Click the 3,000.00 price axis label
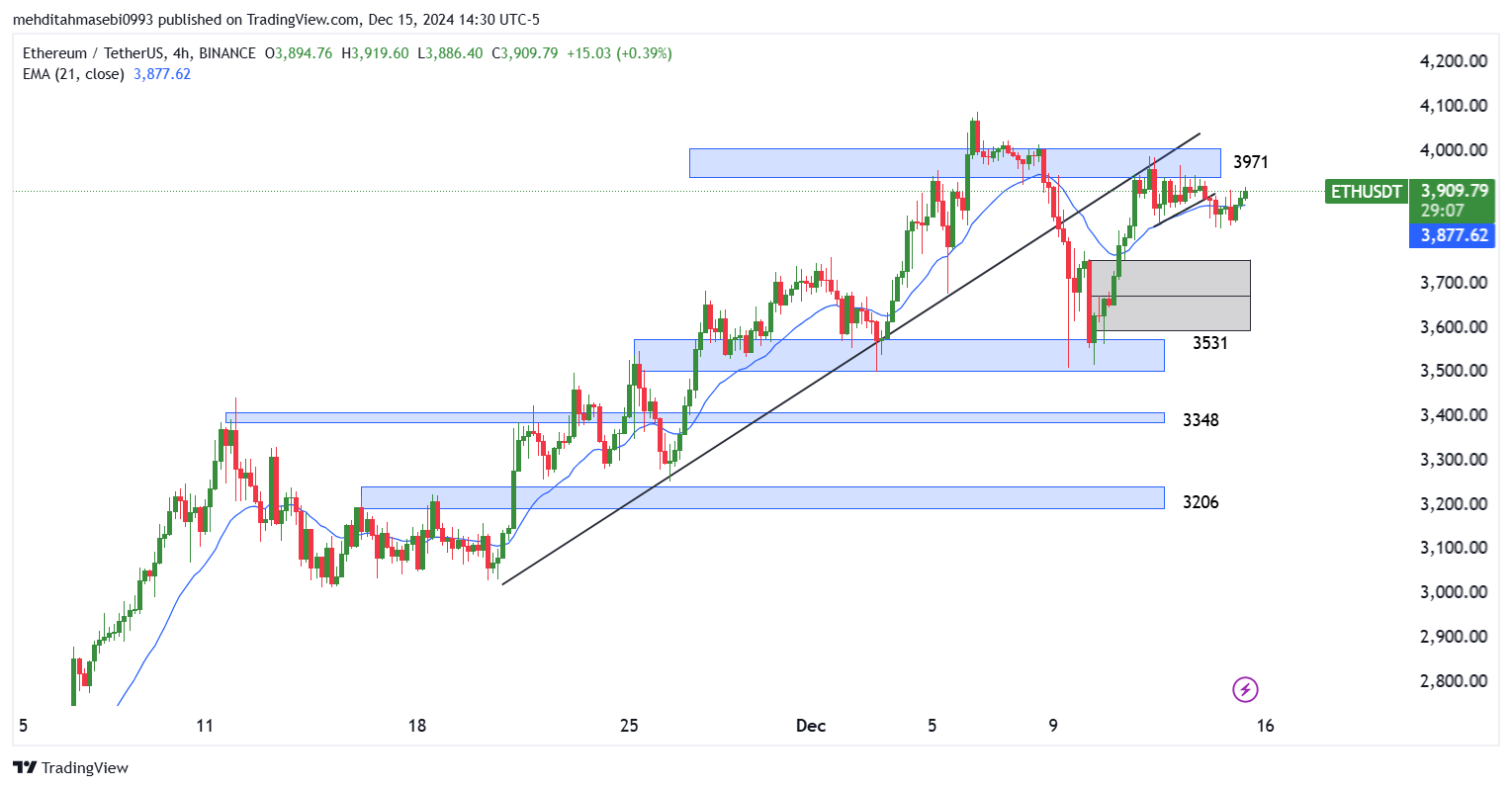1512x789 pixels. [x=1454, y=592]
